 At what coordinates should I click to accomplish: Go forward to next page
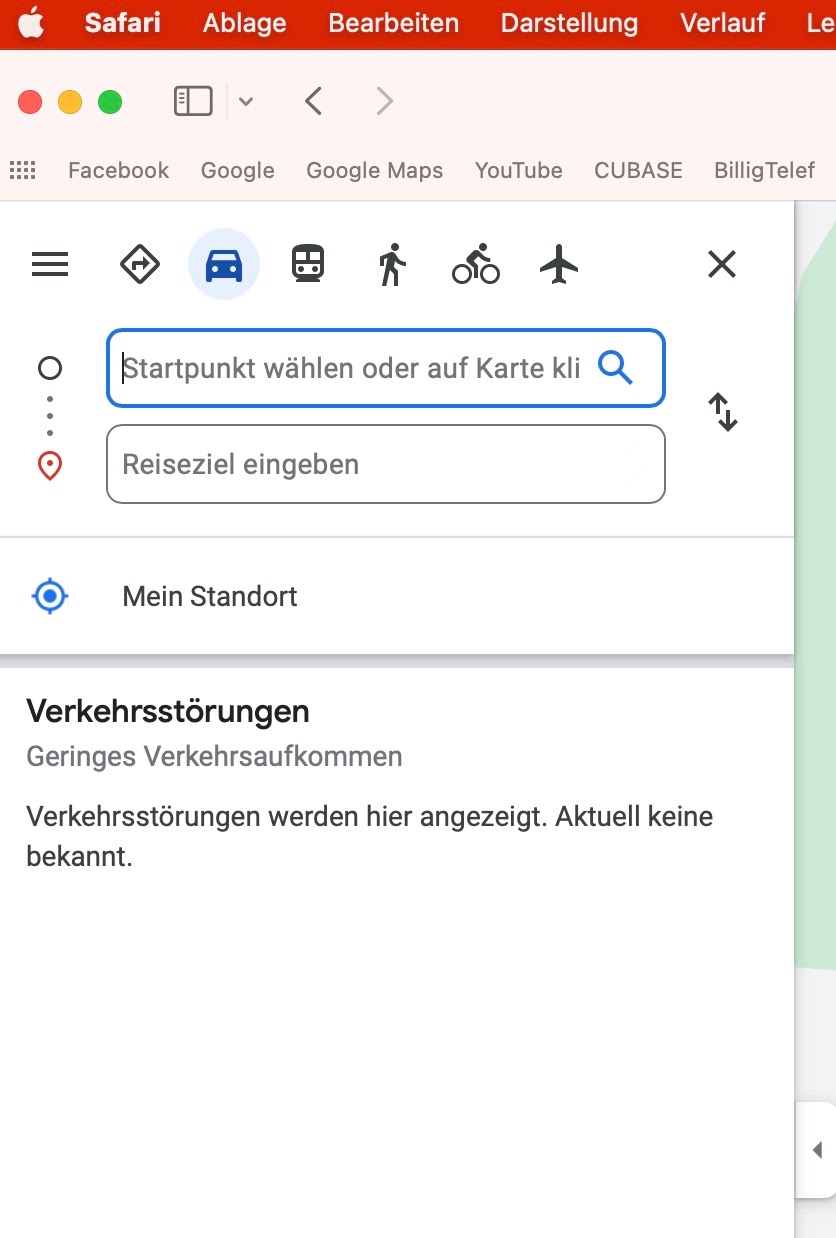tap(384, 101)
